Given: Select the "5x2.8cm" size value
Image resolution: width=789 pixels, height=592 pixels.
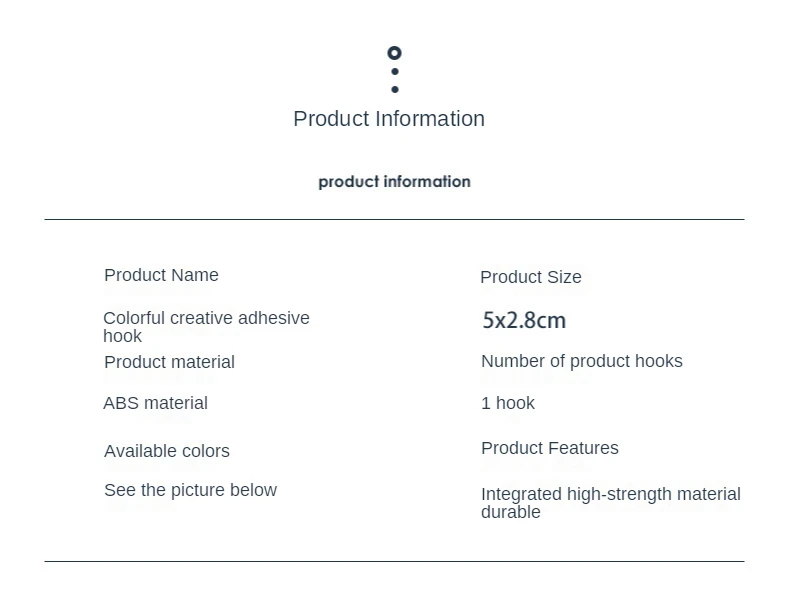Looking at the screenshot, I should point(524,321).
